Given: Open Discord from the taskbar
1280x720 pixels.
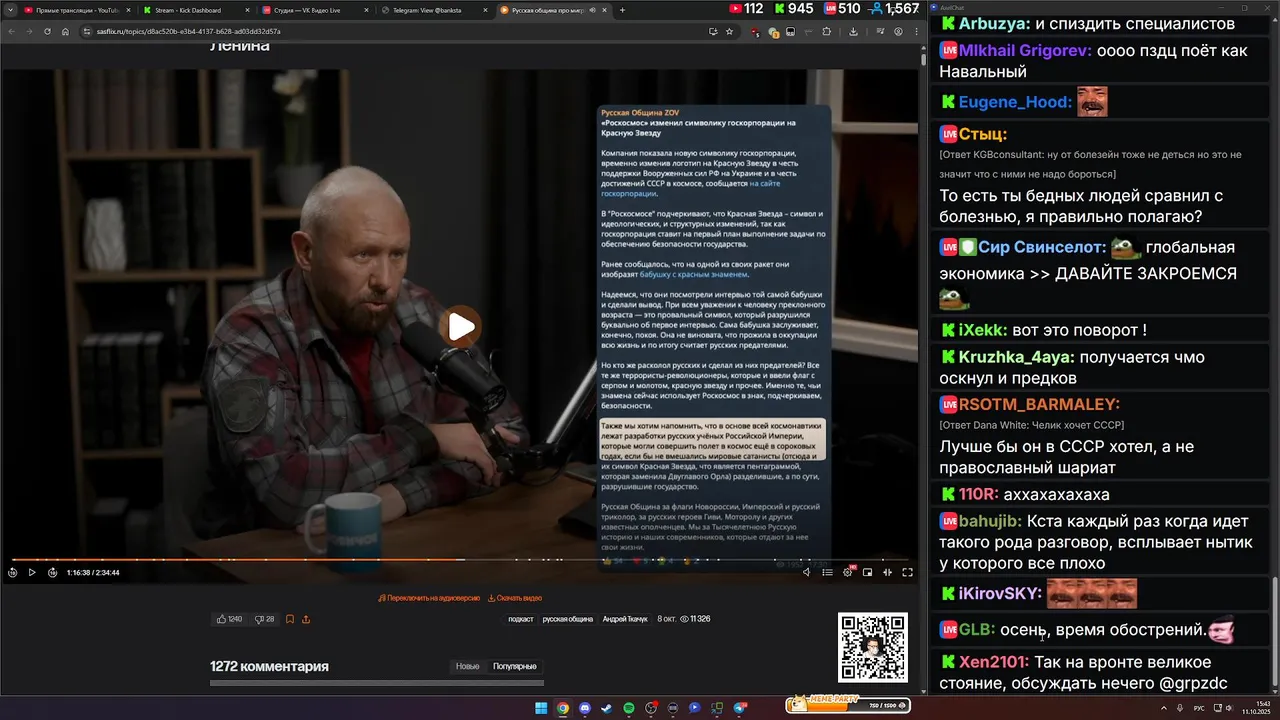Looking at the screenshot, I should pyautogui.click(x=585, y=708).
